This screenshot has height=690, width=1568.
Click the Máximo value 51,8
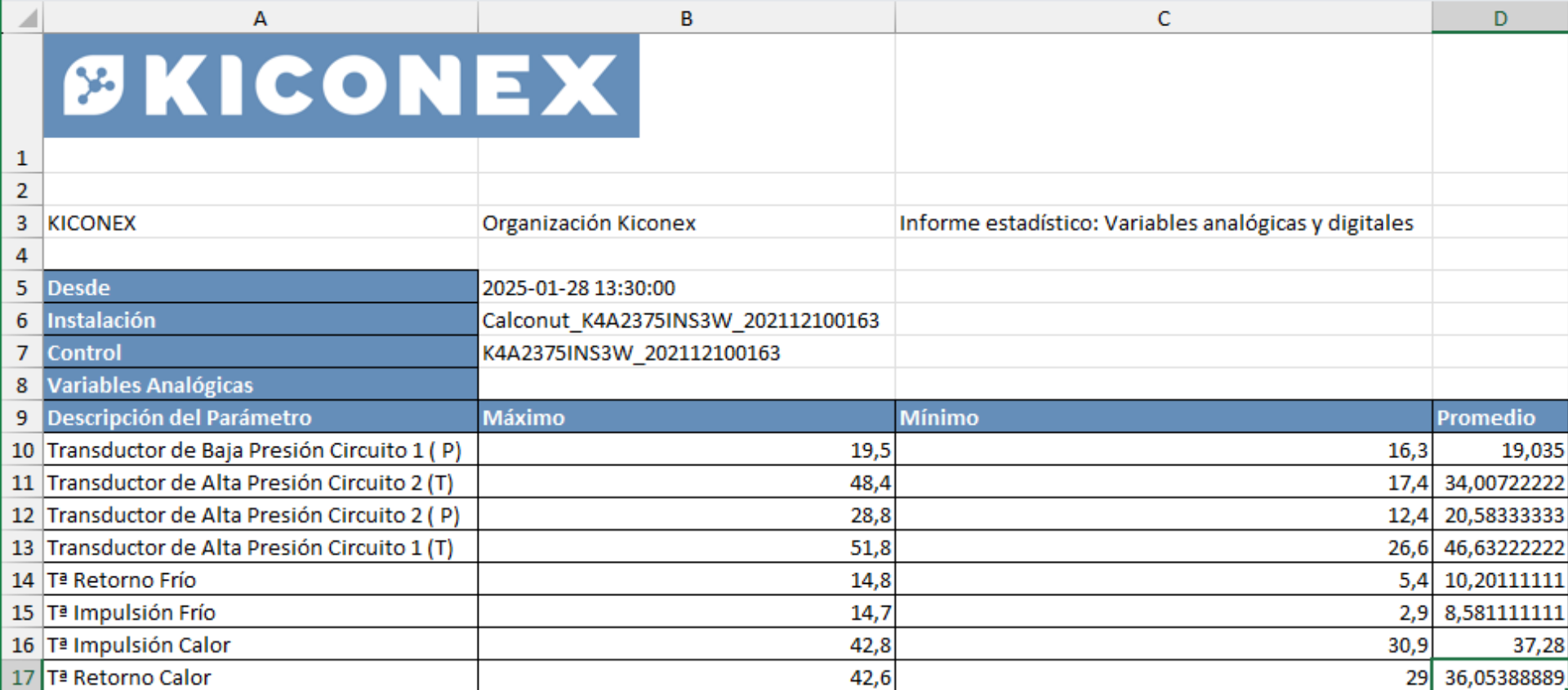(x=686, y=547)
